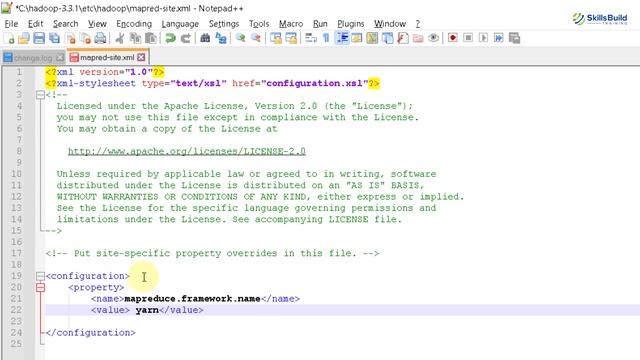Image resolution: width=640 pixels, height=360 pixels.
Task: Select the mapred-site.xml tab
Action: 107,57
